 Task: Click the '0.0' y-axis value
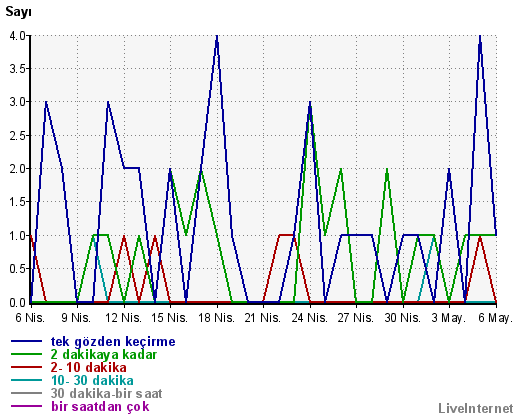point(18,303)
